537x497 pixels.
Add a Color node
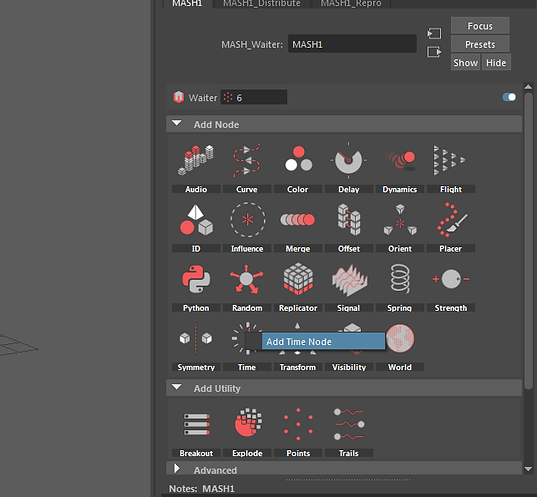pyautogui.click(x=298, y=159)
